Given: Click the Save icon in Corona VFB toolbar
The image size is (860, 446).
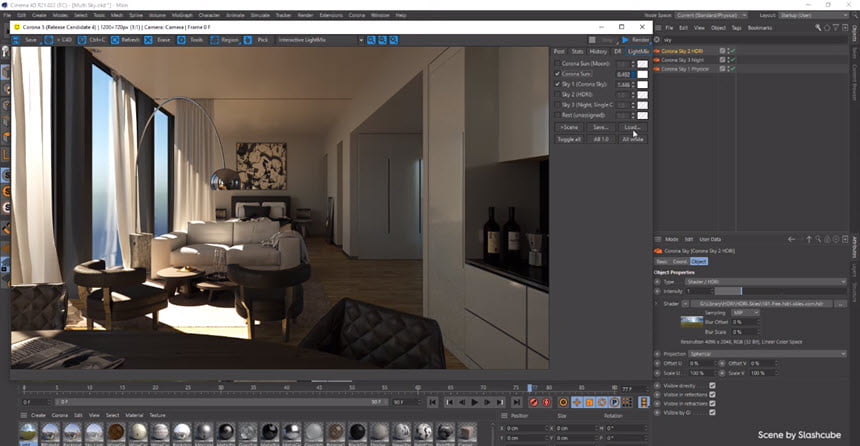Looking at the screenshot, I should (15, 40).
